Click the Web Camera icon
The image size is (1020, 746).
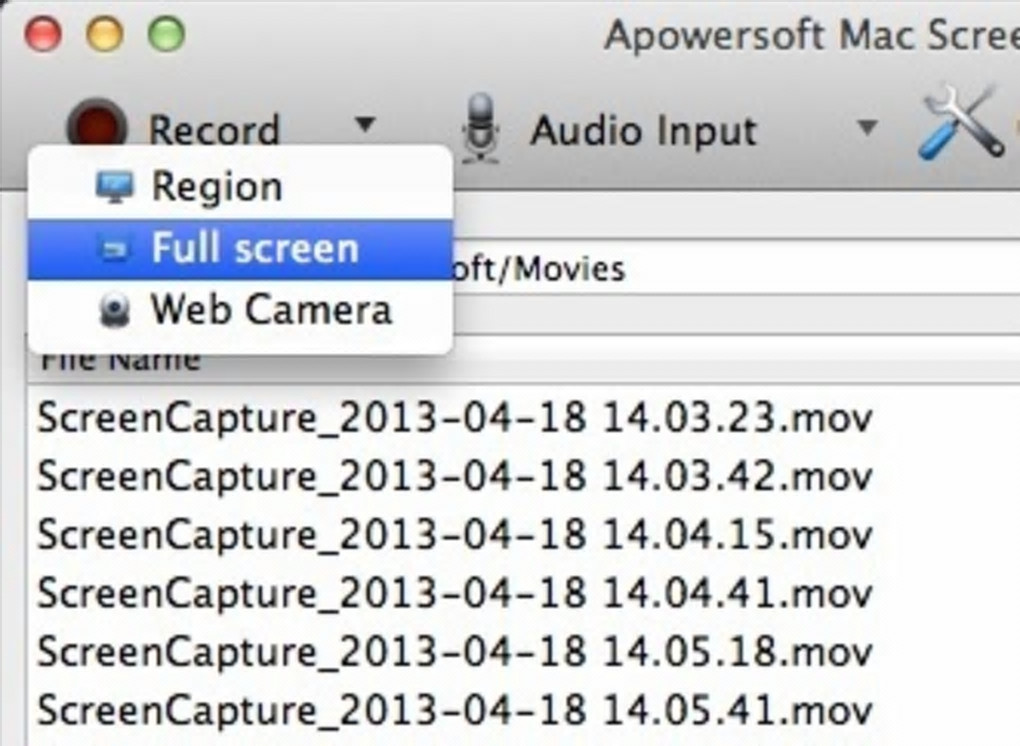115,311
